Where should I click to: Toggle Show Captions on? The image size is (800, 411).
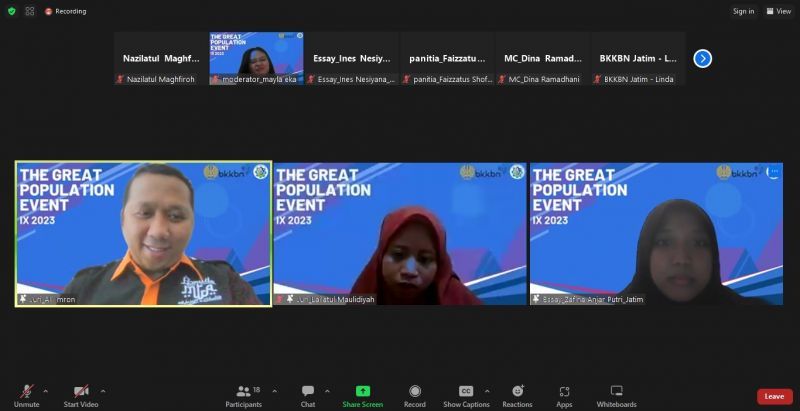[x=466, y=395]
